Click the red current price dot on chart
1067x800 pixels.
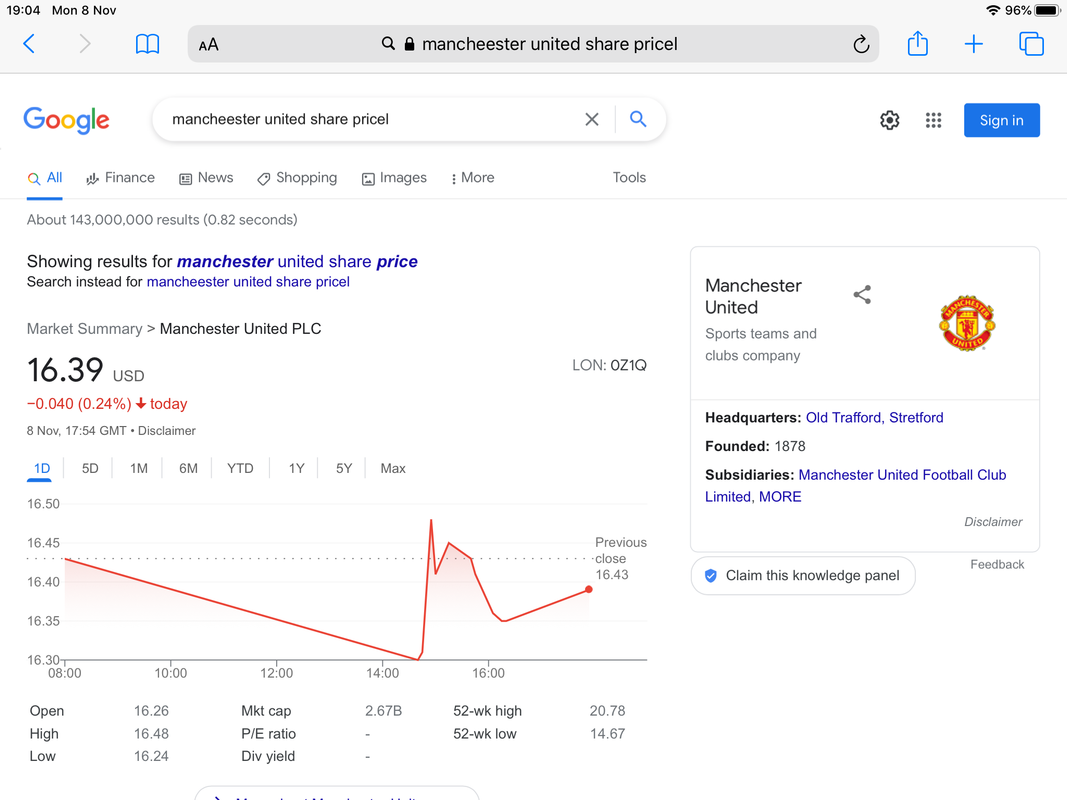589,590
